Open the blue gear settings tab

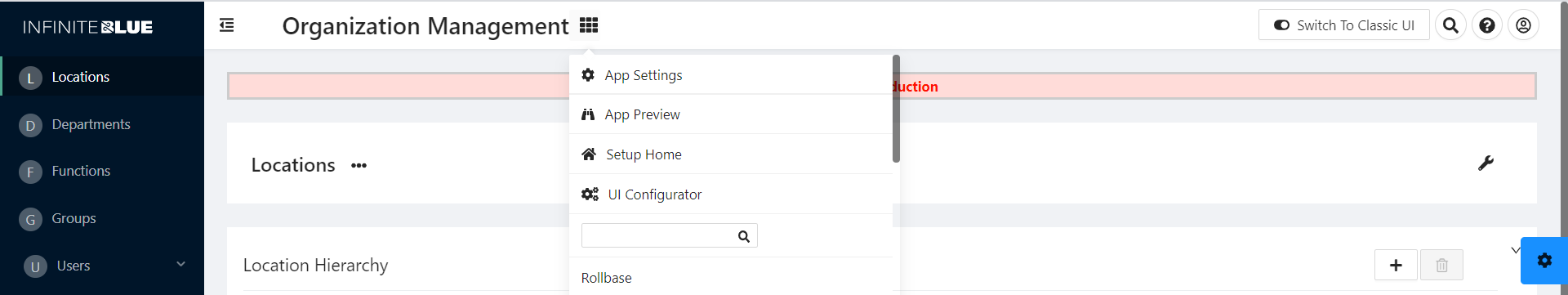point(1544,261)
